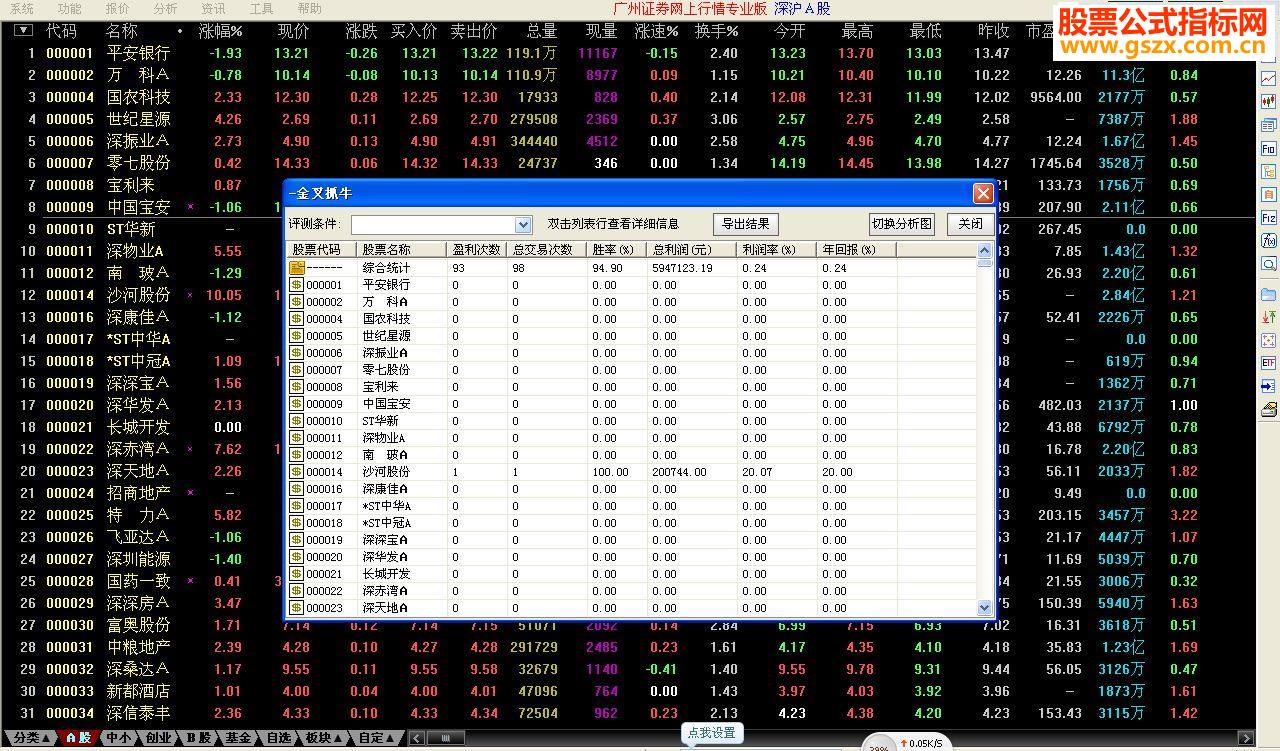Open the top-left ▼ column menu
The image size is (1280, 751).
(x=23, y=31)
